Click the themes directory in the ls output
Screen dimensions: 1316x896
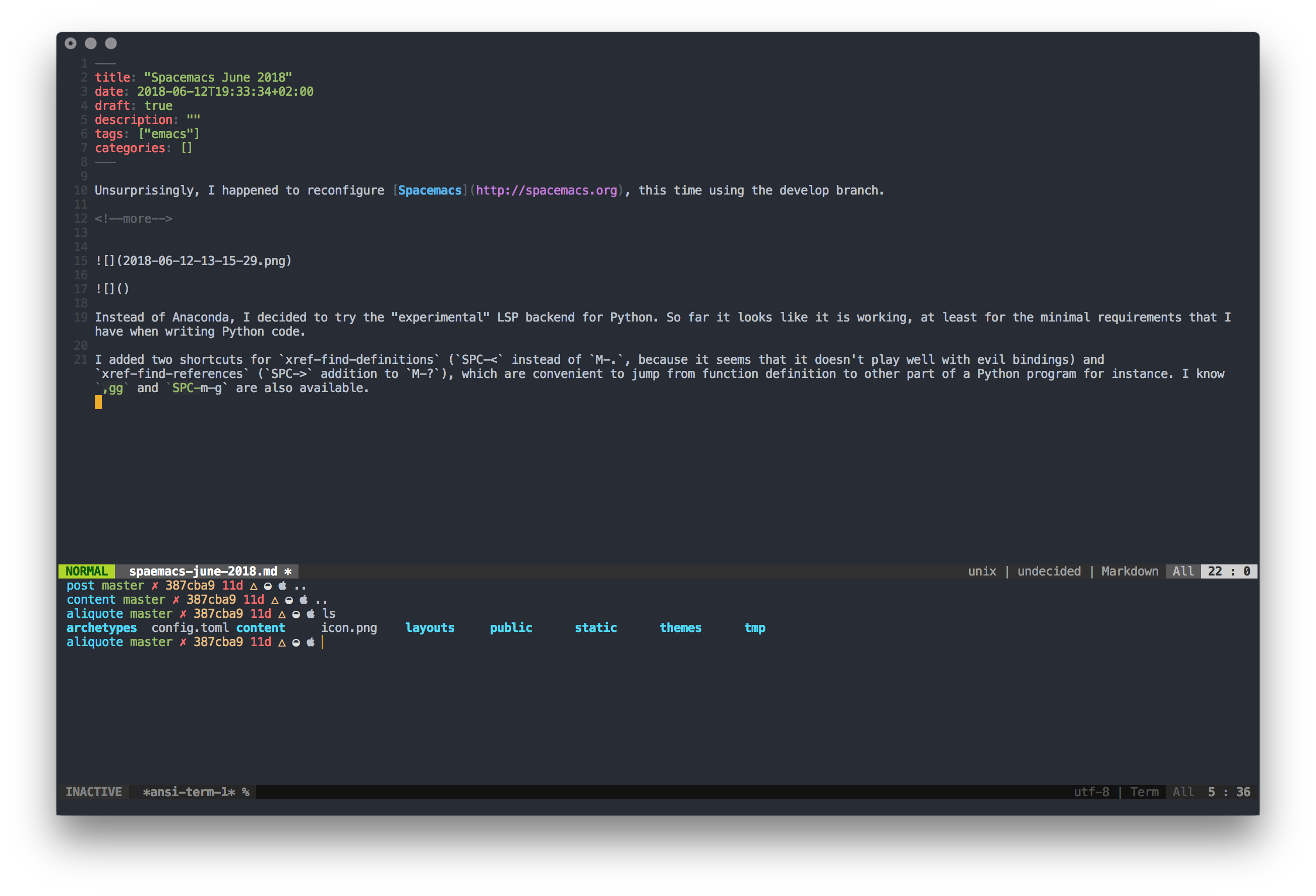pos(680,628)
